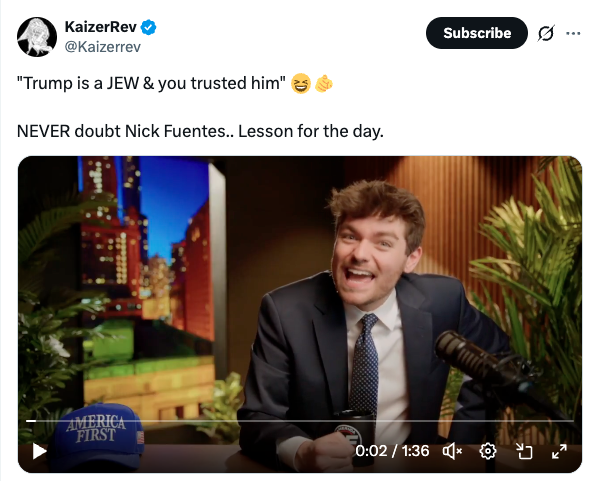Seek along the video progress bar

[300, 421]
